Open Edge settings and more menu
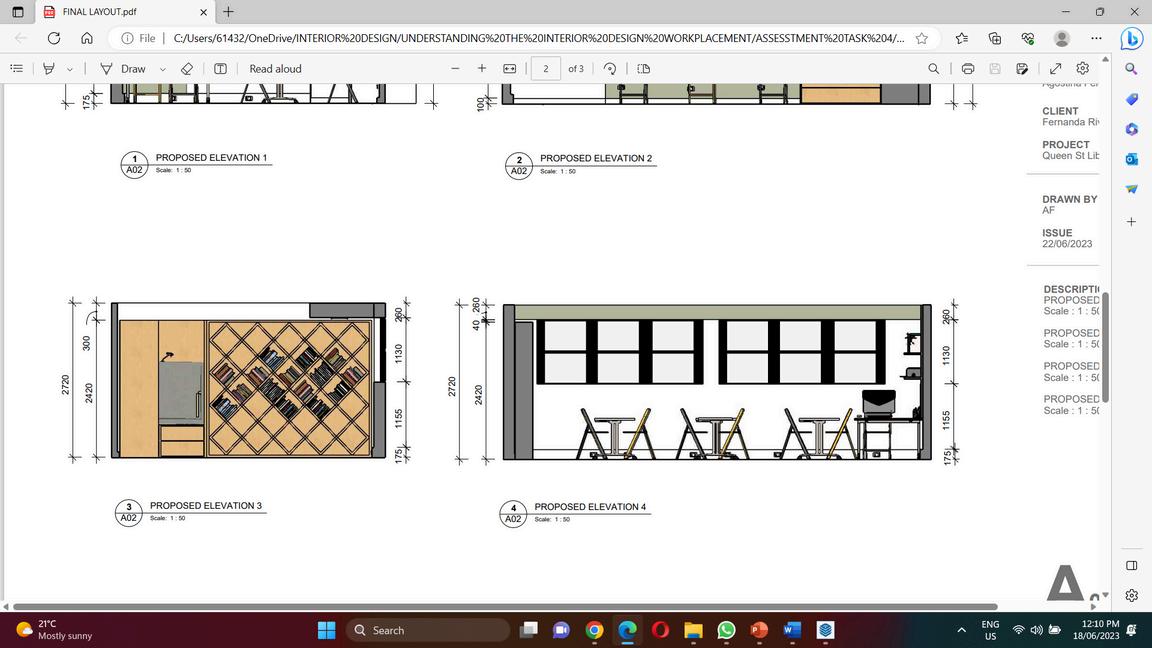The image size is (1152, 648). click(x=1096, y=38)
